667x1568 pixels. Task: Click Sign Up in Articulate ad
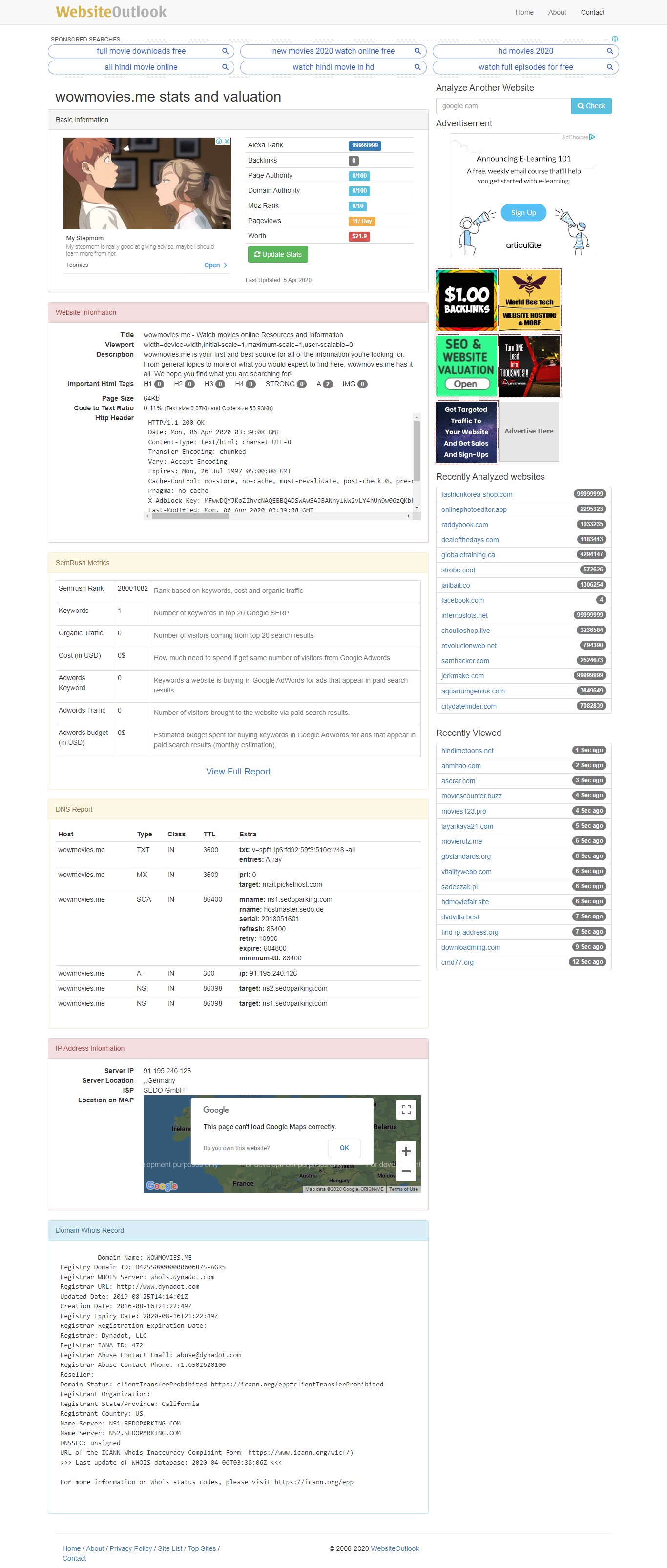click(523, 213)
